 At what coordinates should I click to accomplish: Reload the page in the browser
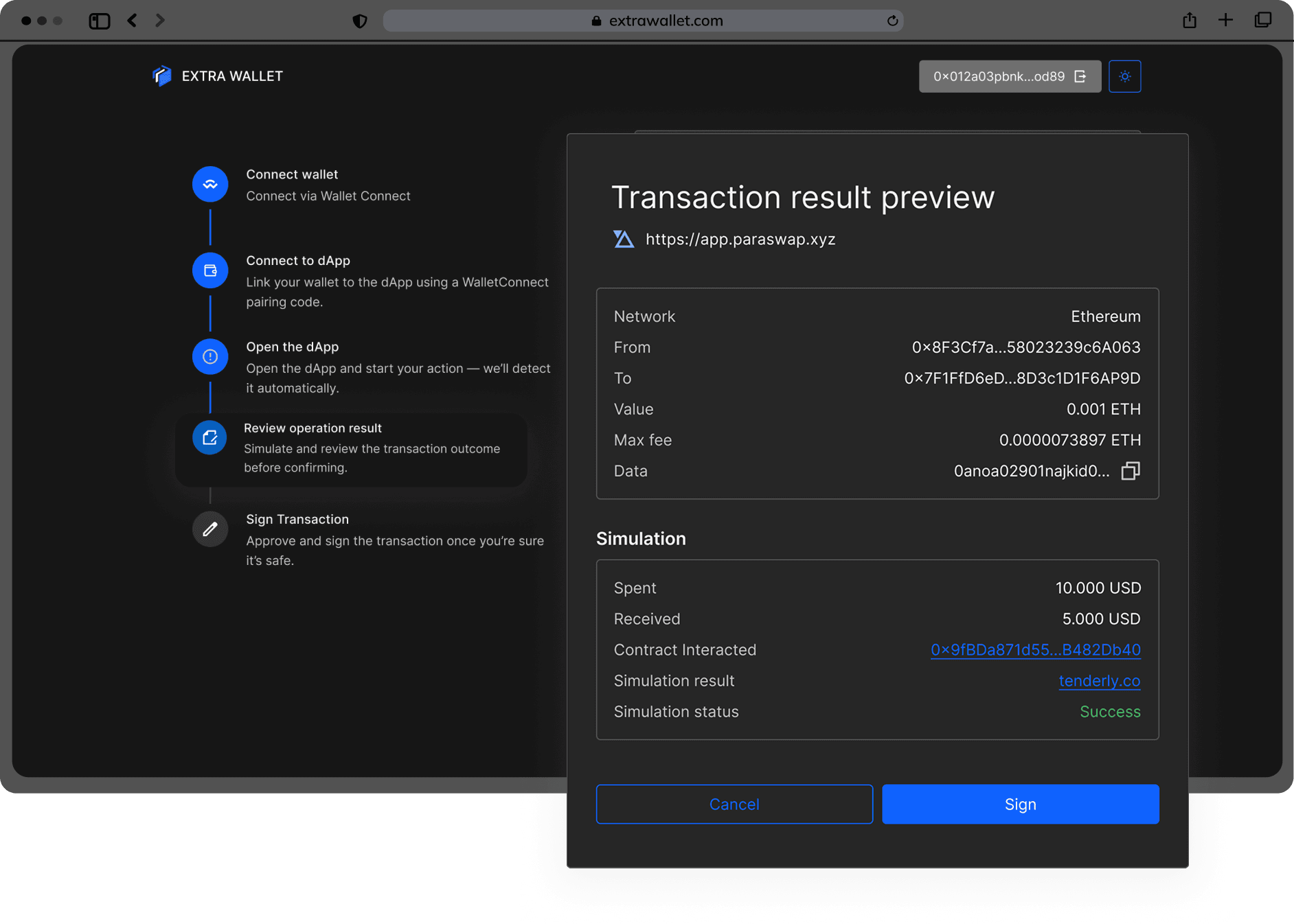[892, 21]
